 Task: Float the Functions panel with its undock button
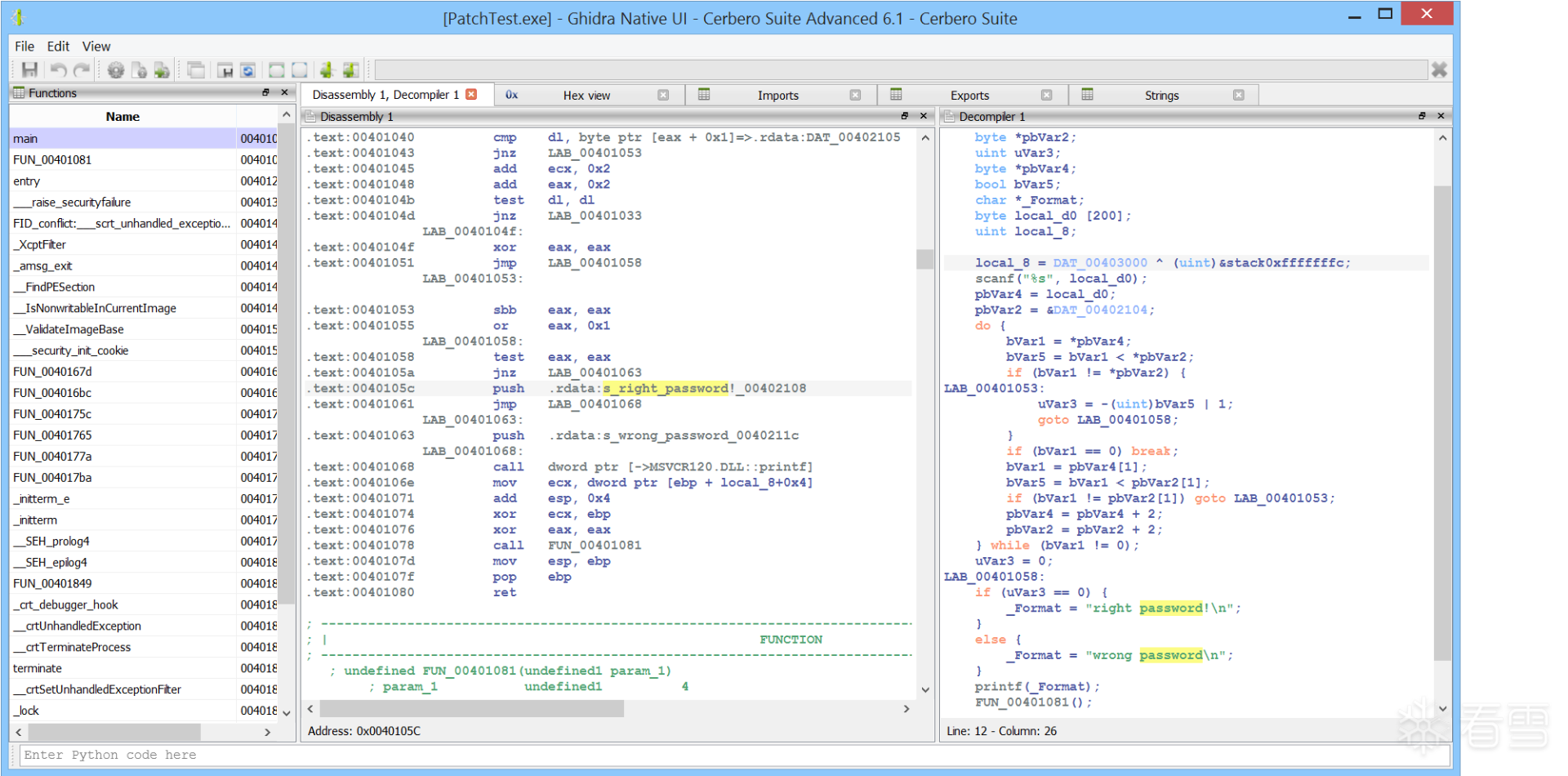coord(265,93)
